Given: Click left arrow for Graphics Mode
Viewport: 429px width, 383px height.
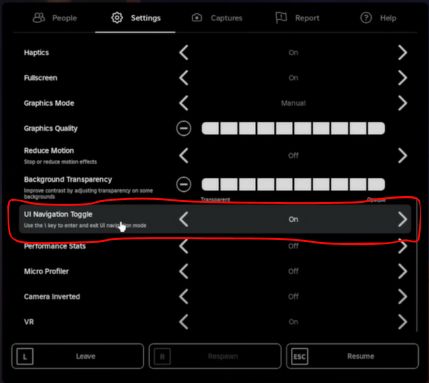Looking at the screenshot, I should (x=184, y=103).
